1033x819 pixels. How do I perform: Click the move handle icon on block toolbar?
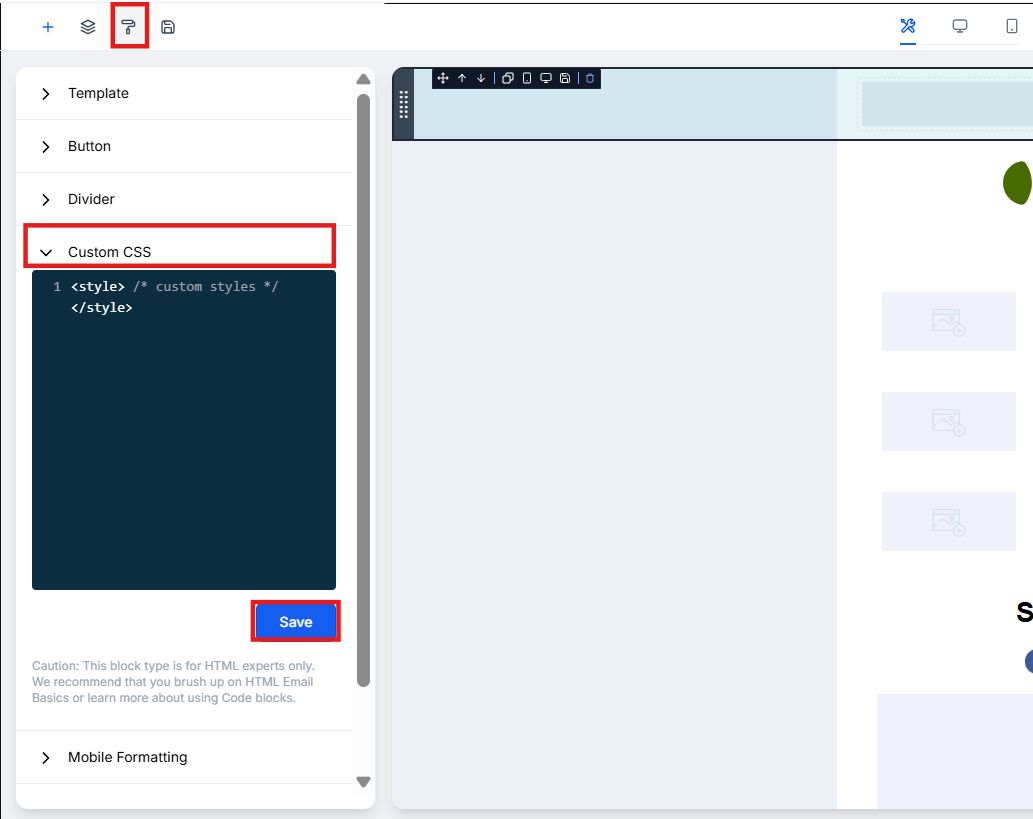[443, 78]
